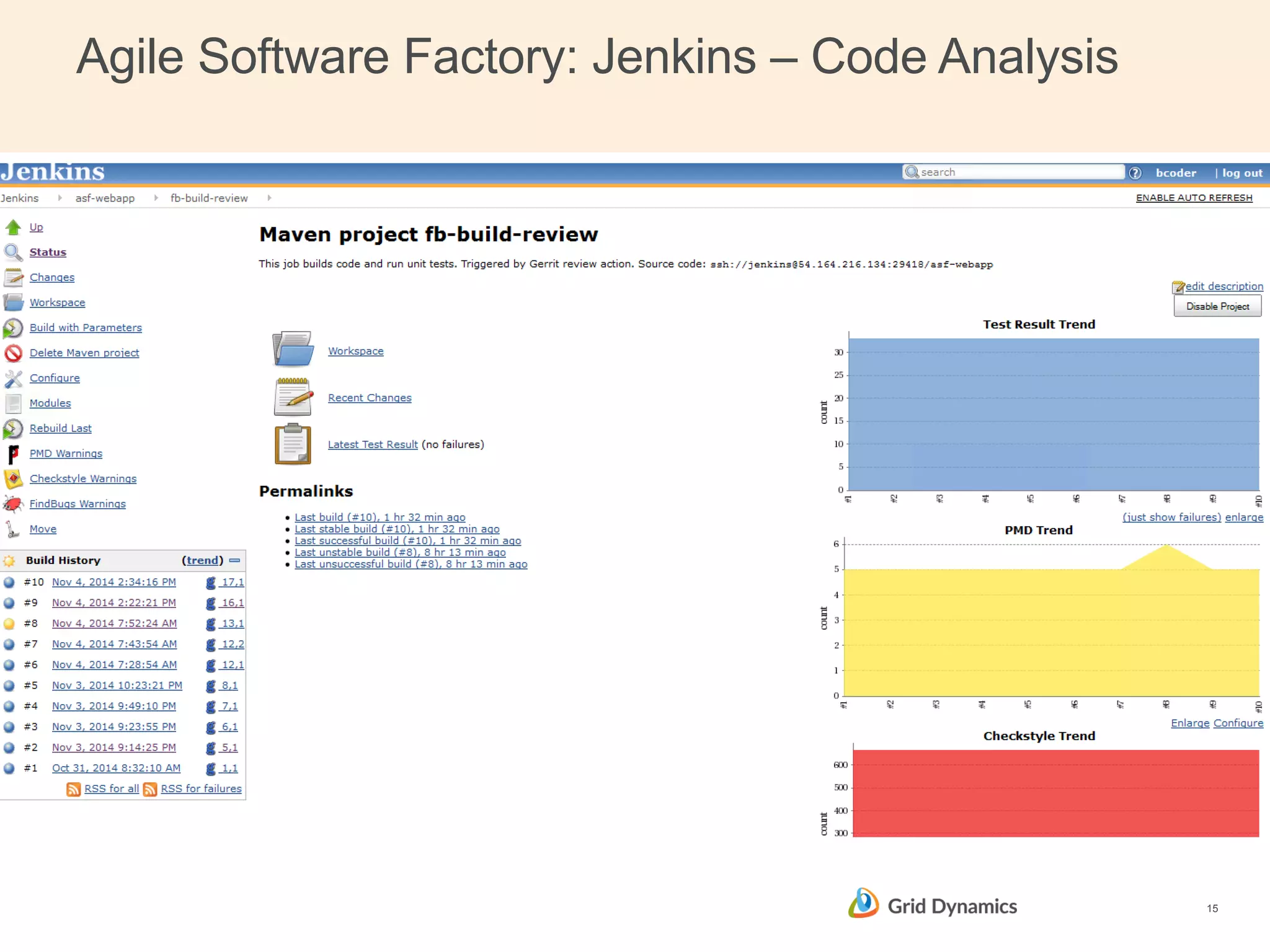Open Last build (#10) permalink

(x=380, y=518)
